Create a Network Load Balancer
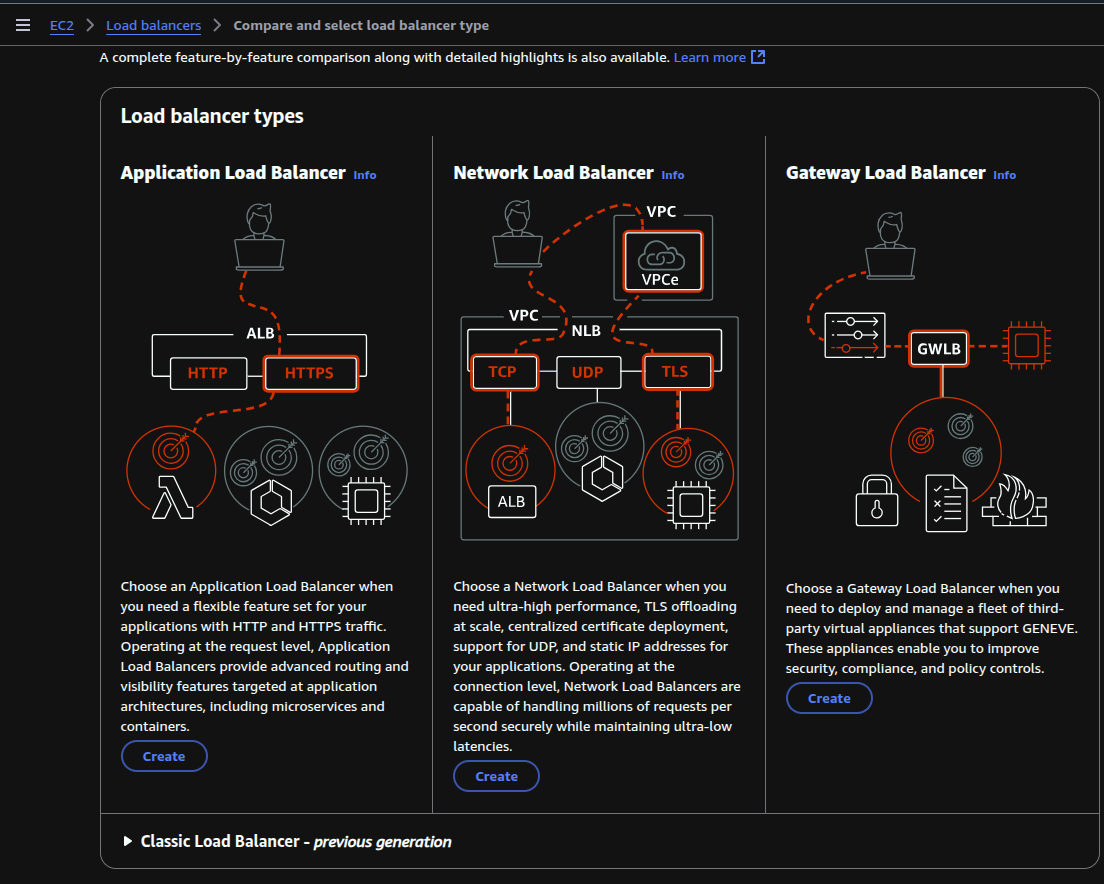This screenshot has height=884, width=1104. (496, 776)
